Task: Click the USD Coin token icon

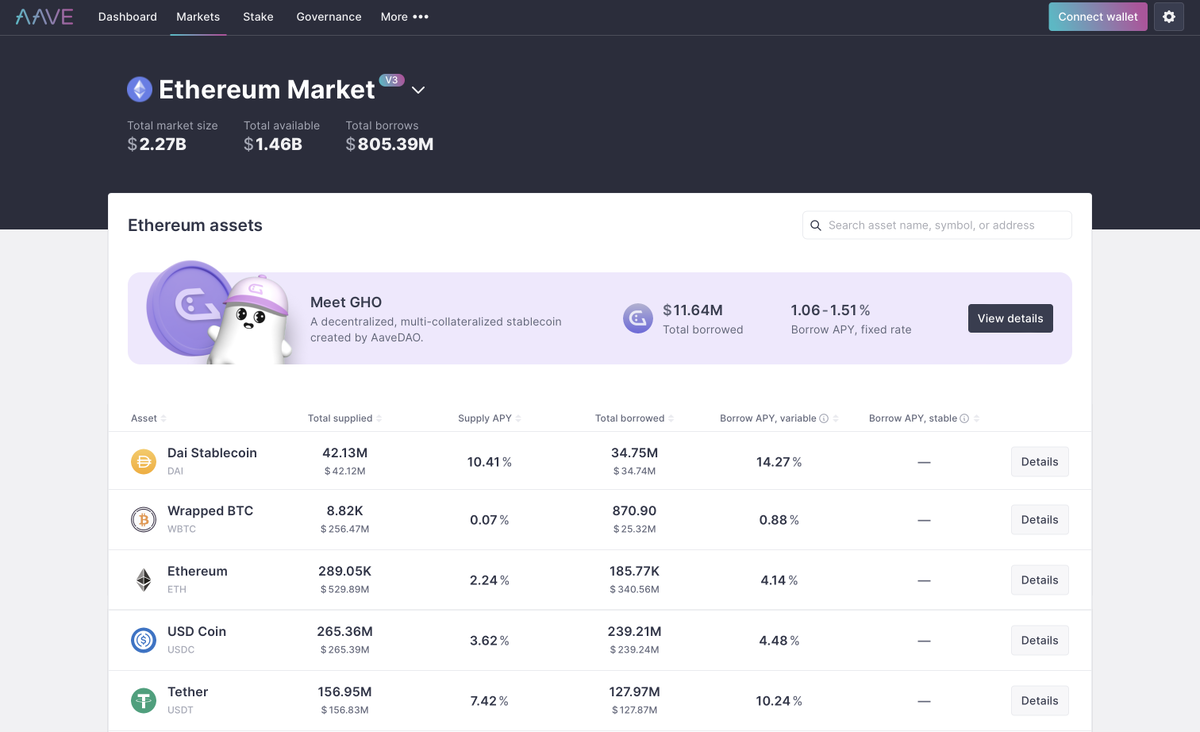Action: (144, 640)
